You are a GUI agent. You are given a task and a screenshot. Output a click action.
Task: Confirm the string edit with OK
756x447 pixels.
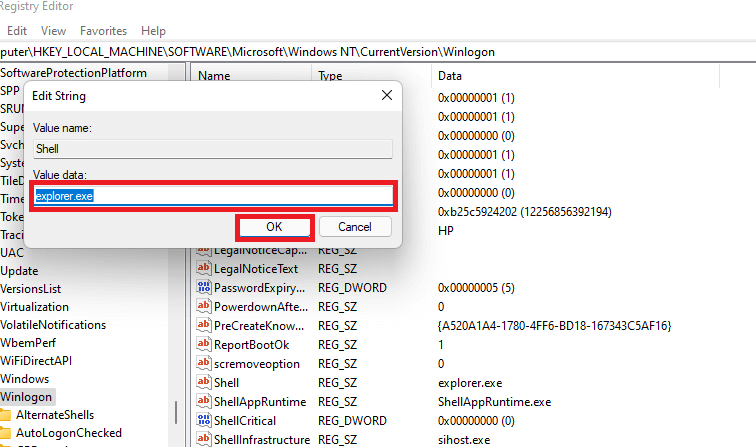click(274, 227)
